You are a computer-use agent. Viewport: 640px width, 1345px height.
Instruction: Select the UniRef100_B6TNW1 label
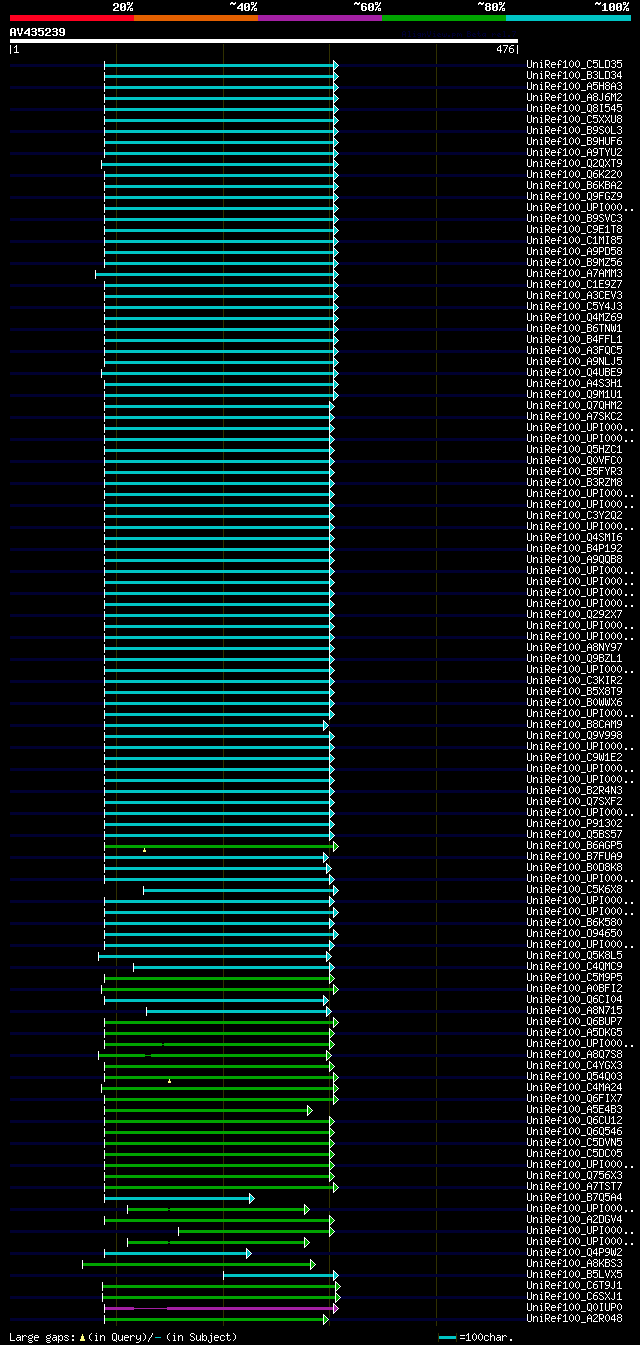point(574,329)
